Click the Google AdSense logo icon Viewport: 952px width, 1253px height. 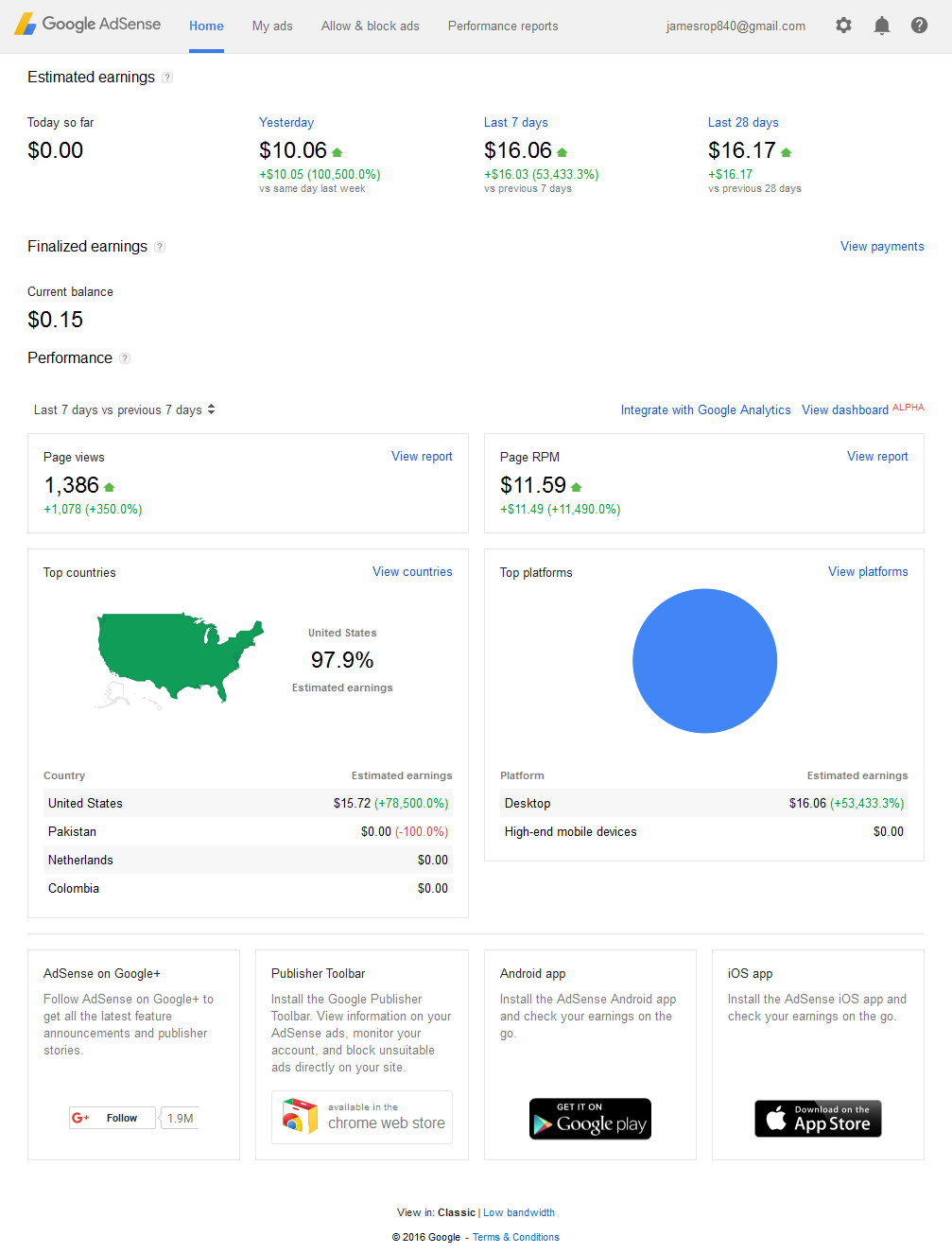[x=25, y=25]
